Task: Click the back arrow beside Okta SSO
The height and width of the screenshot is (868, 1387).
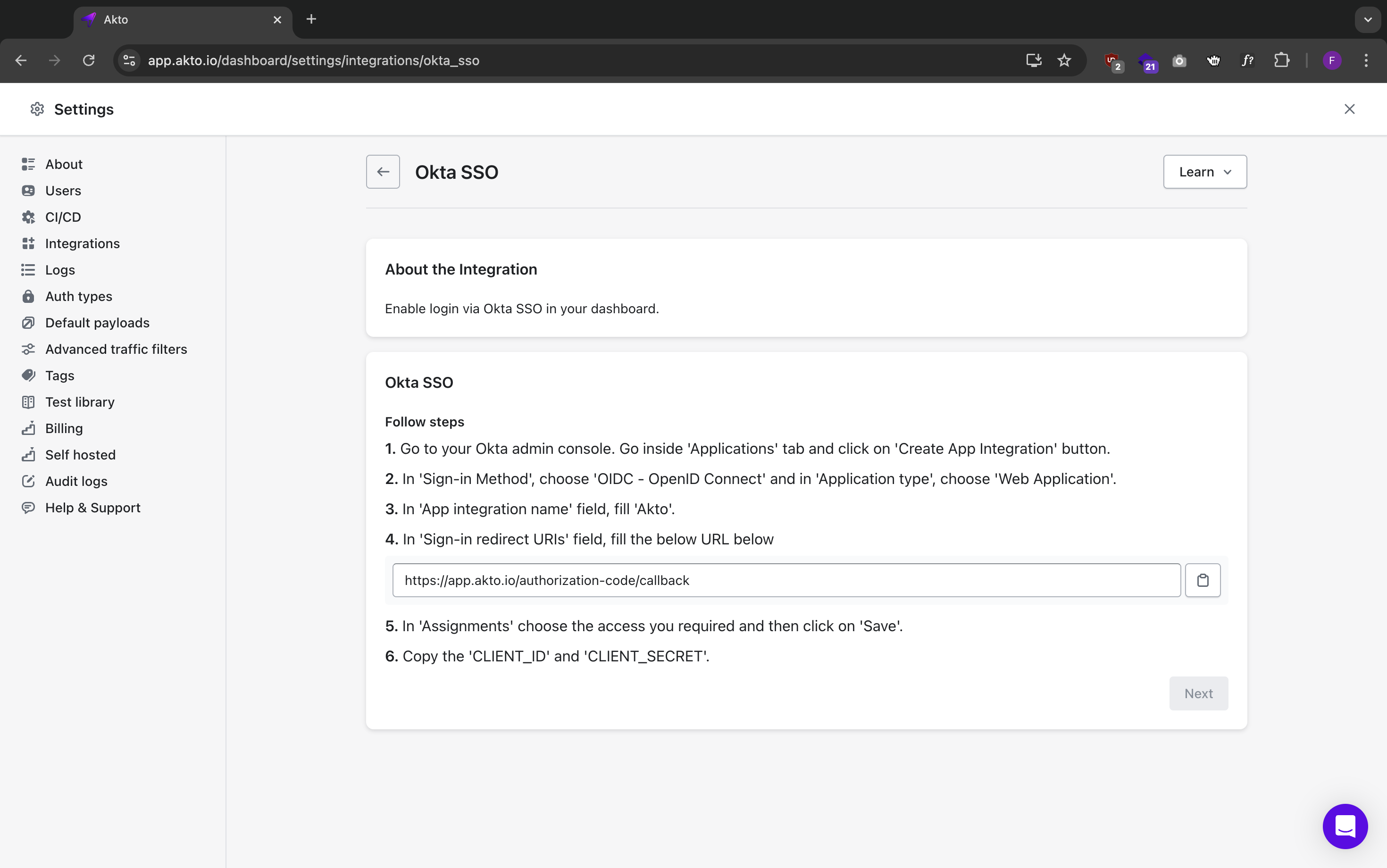Action: point(383,172)
